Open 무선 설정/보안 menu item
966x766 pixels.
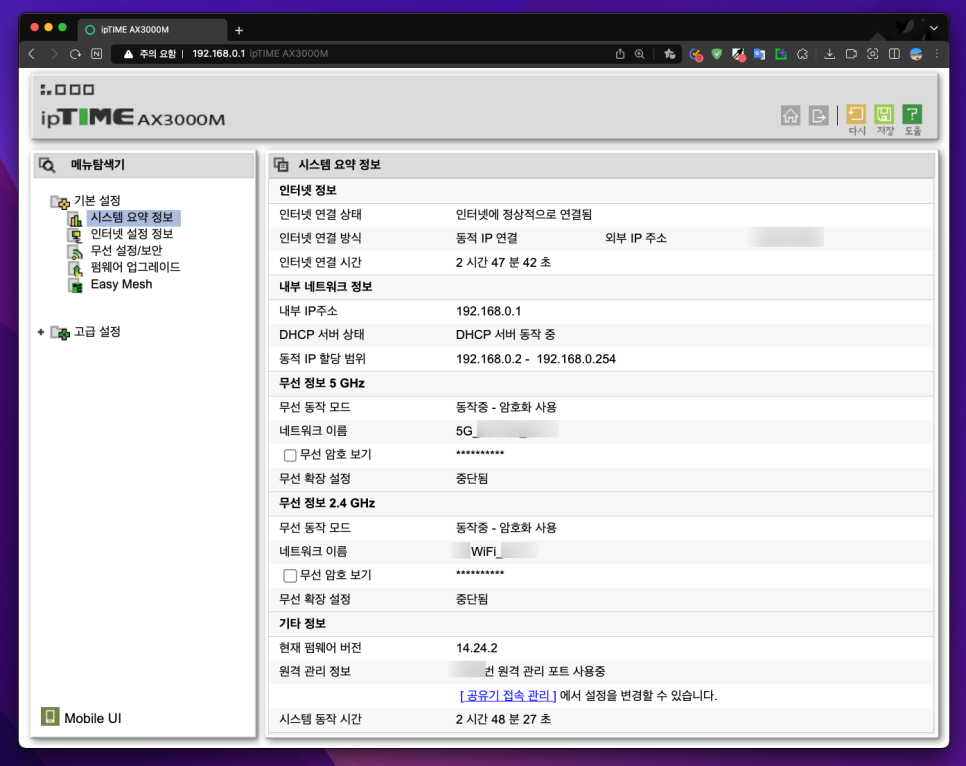pyautogui.click(x=126, y=251)
